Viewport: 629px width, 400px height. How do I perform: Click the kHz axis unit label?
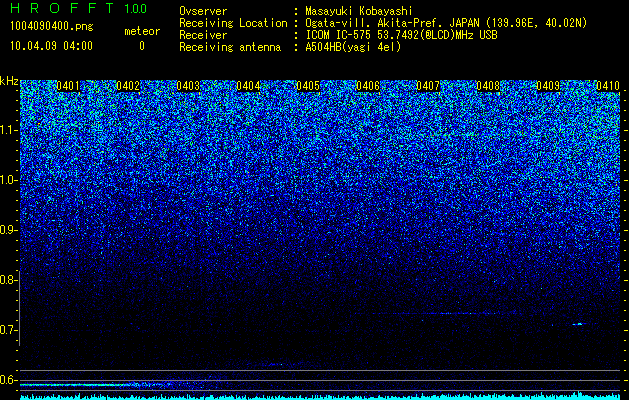point(9,81)
